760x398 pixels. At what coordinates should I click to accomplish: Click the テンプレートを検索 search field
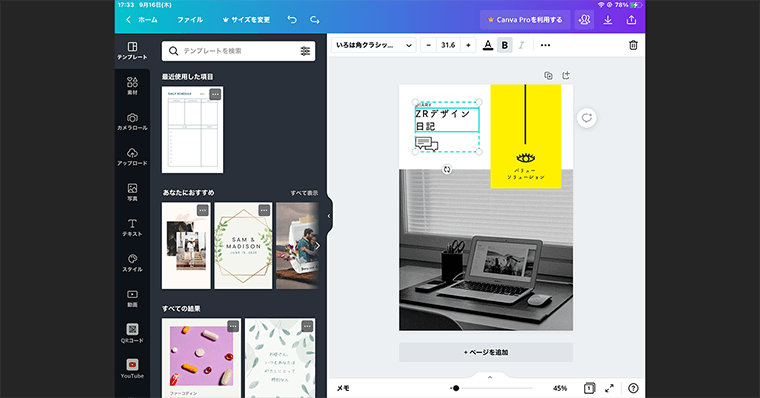238,51
